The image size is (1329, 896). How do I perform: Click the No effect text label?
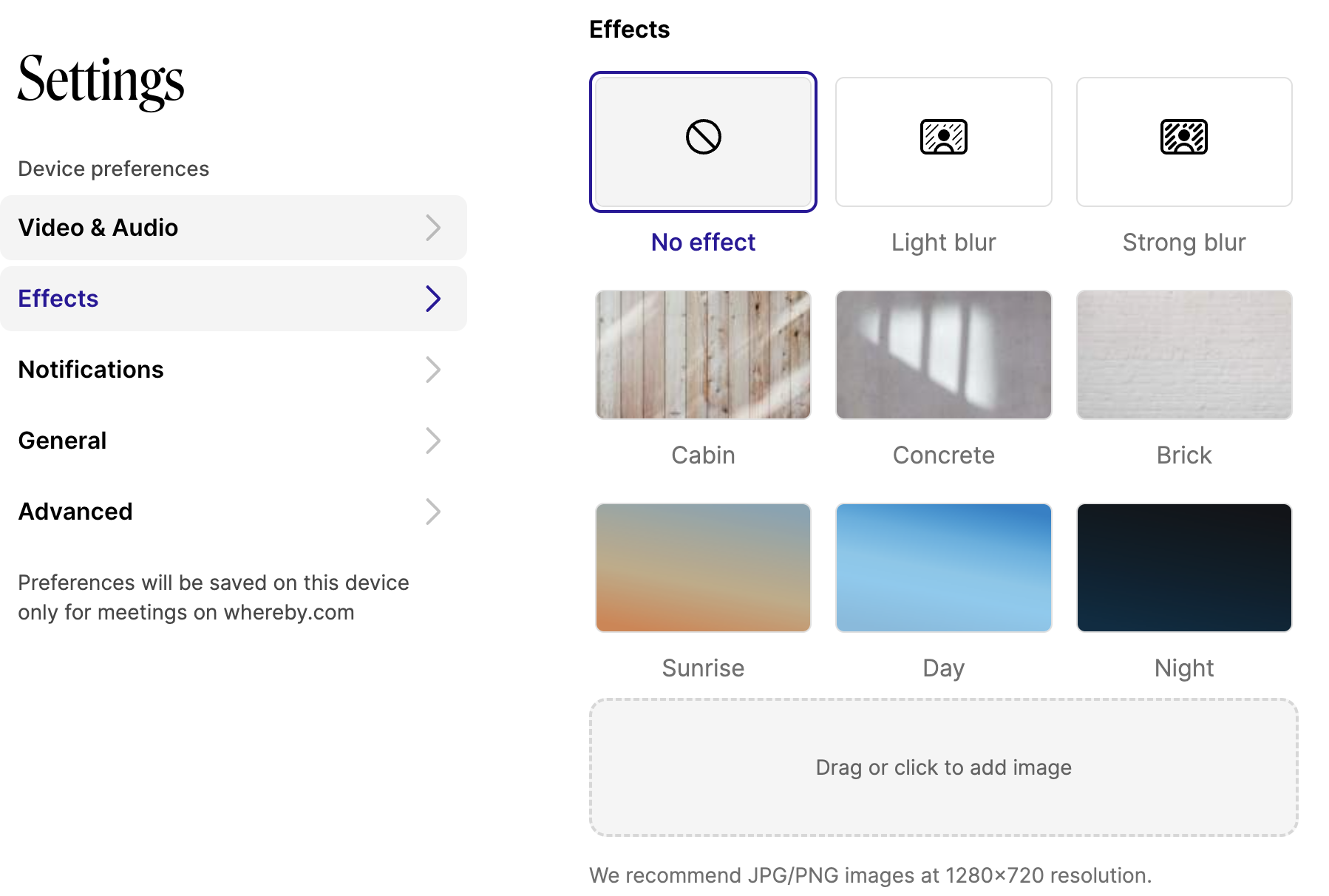703,242
